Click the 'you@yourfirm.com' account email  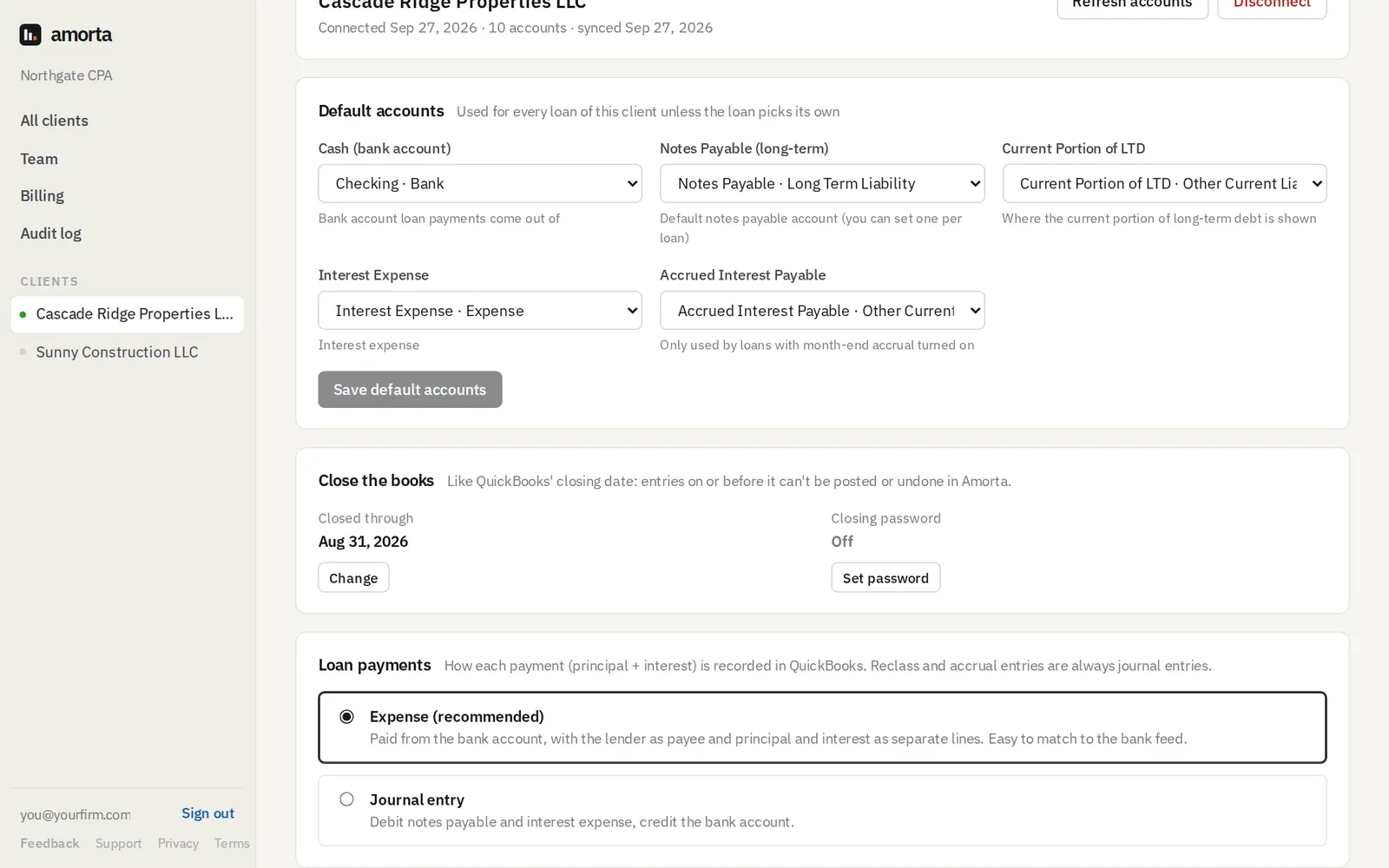point(76,815)
